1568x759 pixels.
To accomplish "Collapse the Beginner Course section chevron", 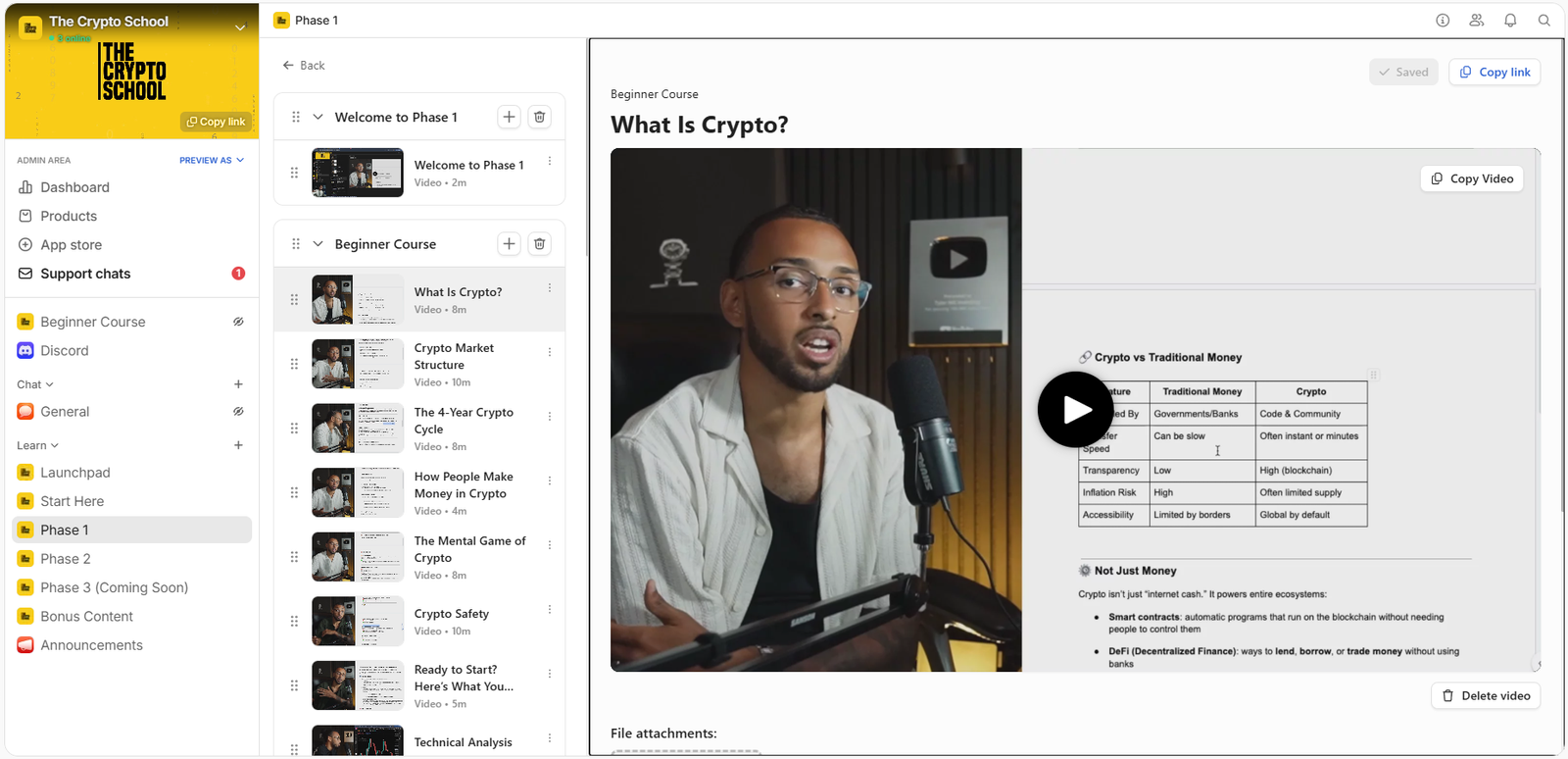I will [x=318, y=244].
